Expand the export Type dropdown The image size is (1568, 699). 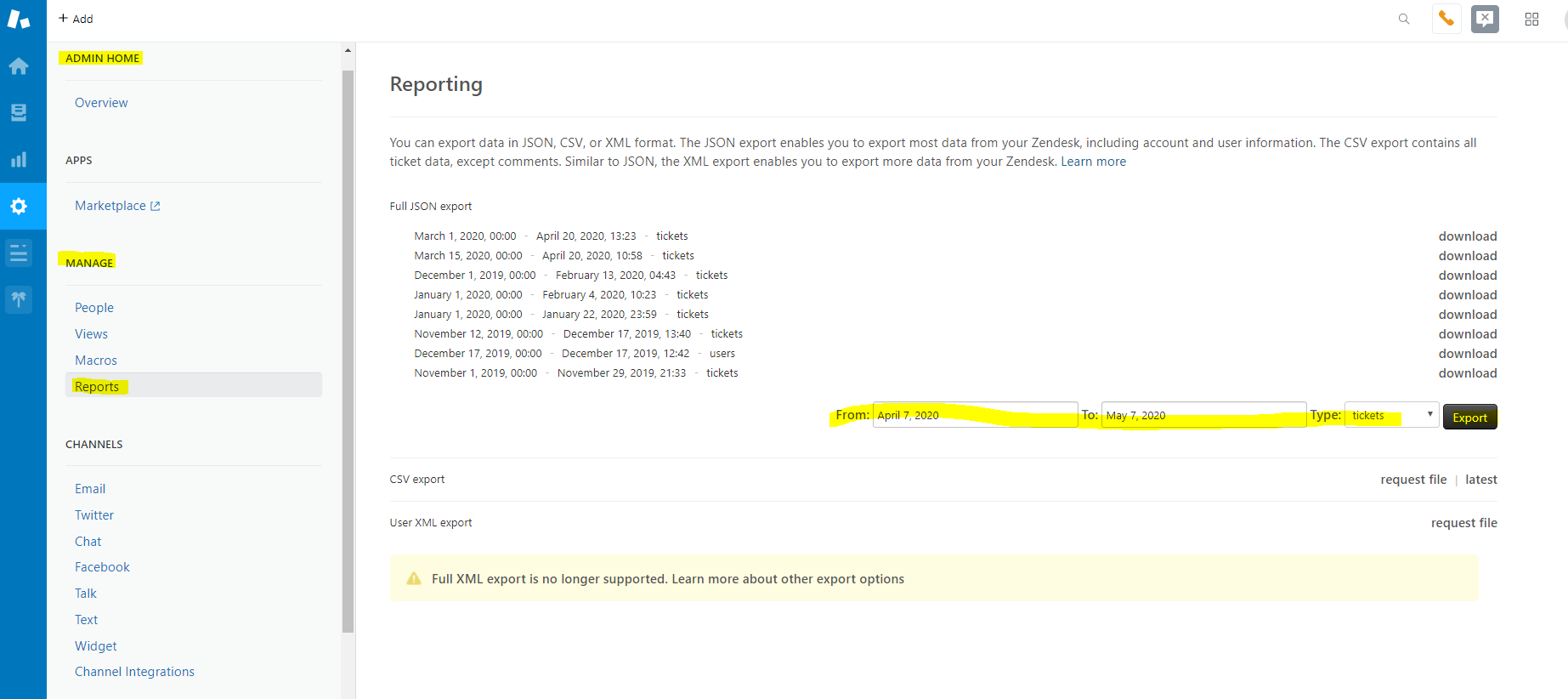point(1391,415)
